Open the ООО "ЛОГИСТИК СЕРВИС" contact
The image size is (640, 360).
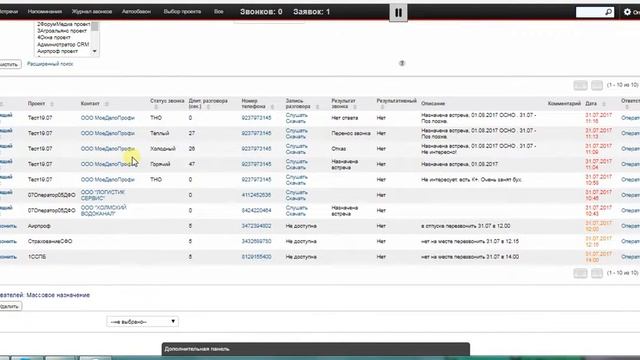pos(103,195)
